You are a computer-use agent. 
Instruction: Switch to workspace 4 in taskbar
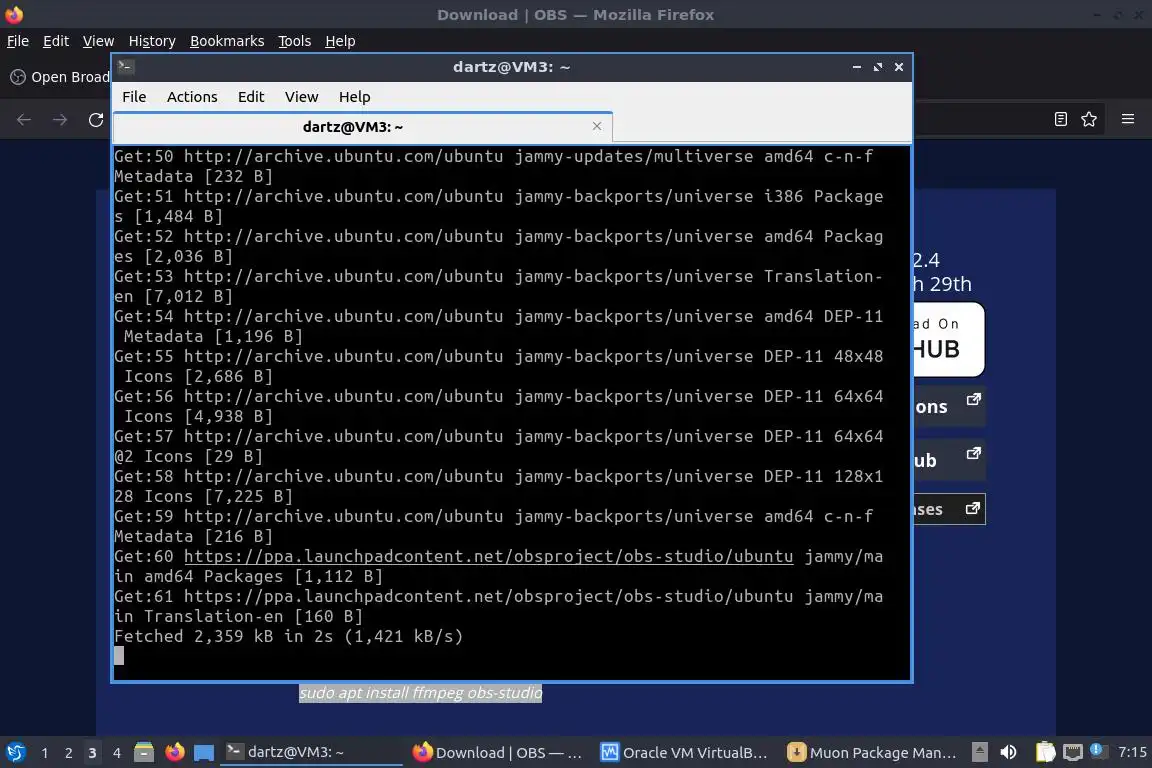[x=116, y=753]
